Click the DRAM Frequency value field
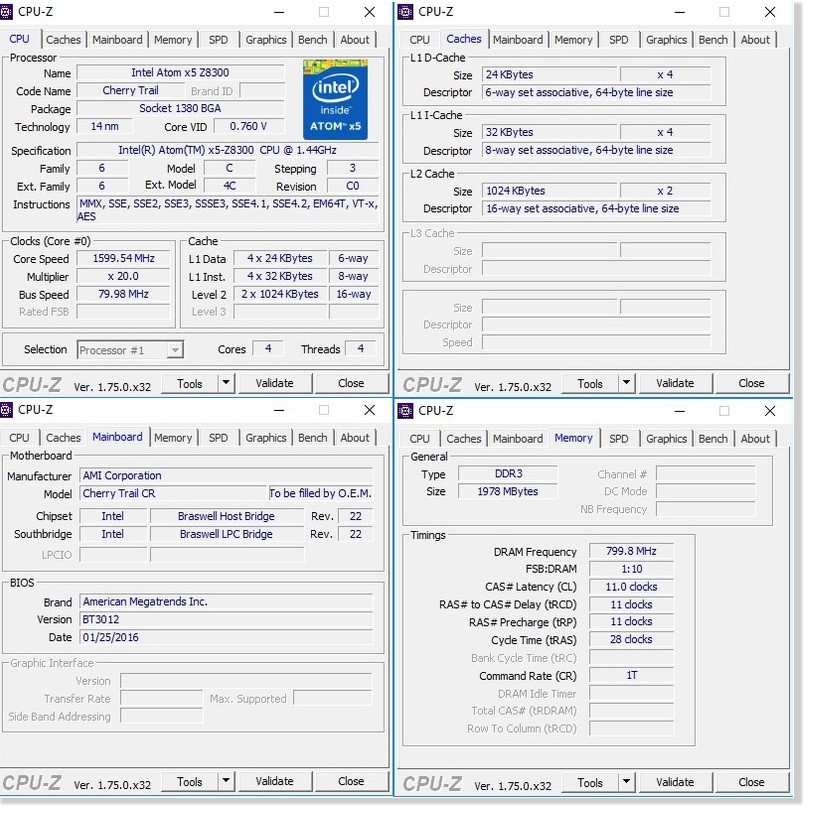 631,550
